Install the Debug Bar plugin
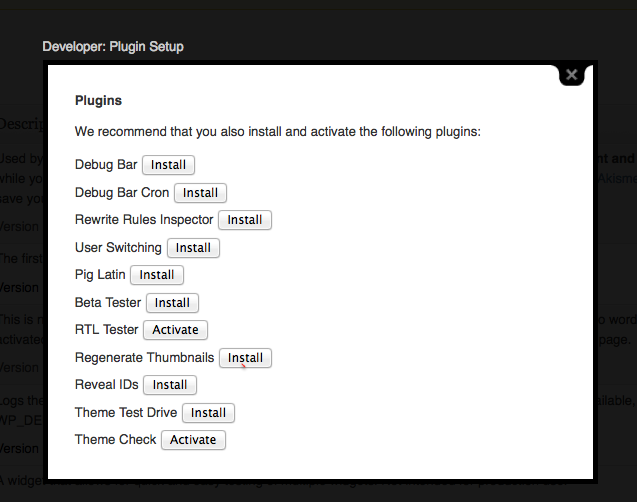 168,164
